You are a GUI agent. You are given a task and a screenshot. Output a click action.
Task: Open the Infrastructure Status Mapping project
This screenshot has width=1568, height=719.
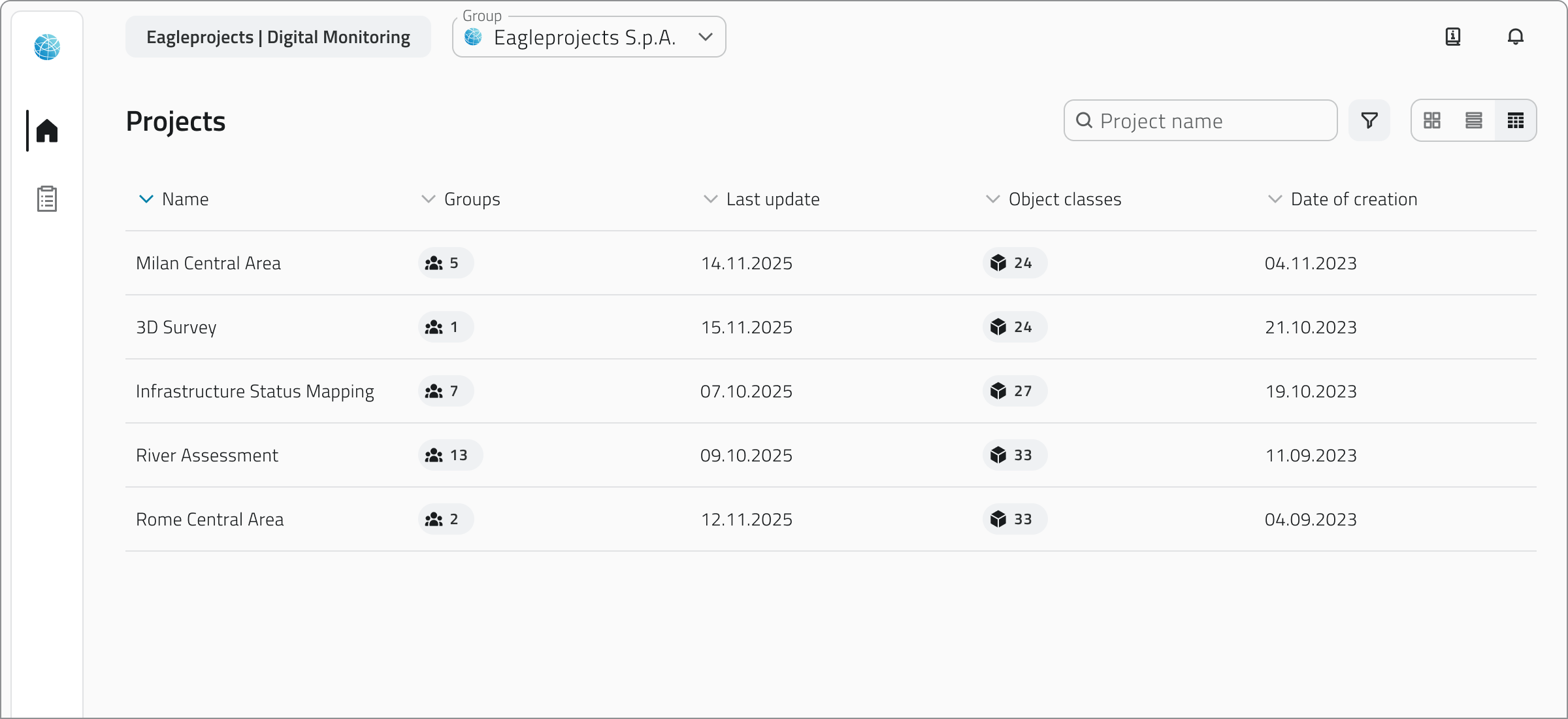(x=255, y=391)
